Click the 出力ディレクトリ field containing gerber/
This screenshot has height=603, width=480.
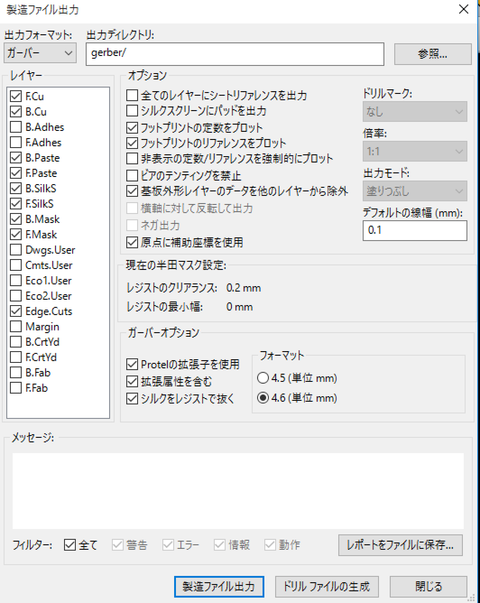click(235, 54)
